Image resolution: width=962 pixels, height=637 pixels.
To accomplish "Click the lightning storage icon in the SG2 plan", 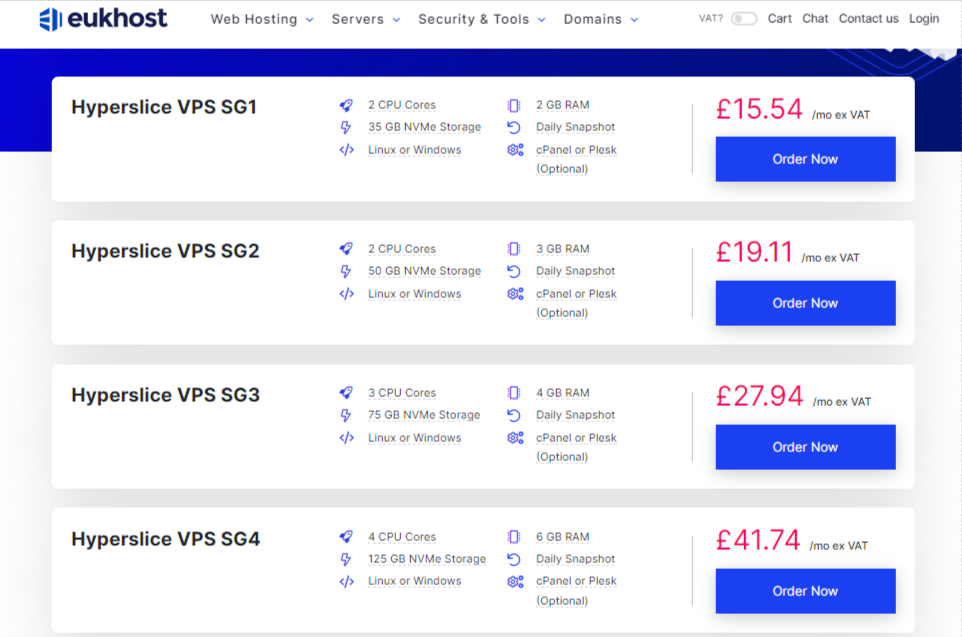I will [x=346, y=271].
